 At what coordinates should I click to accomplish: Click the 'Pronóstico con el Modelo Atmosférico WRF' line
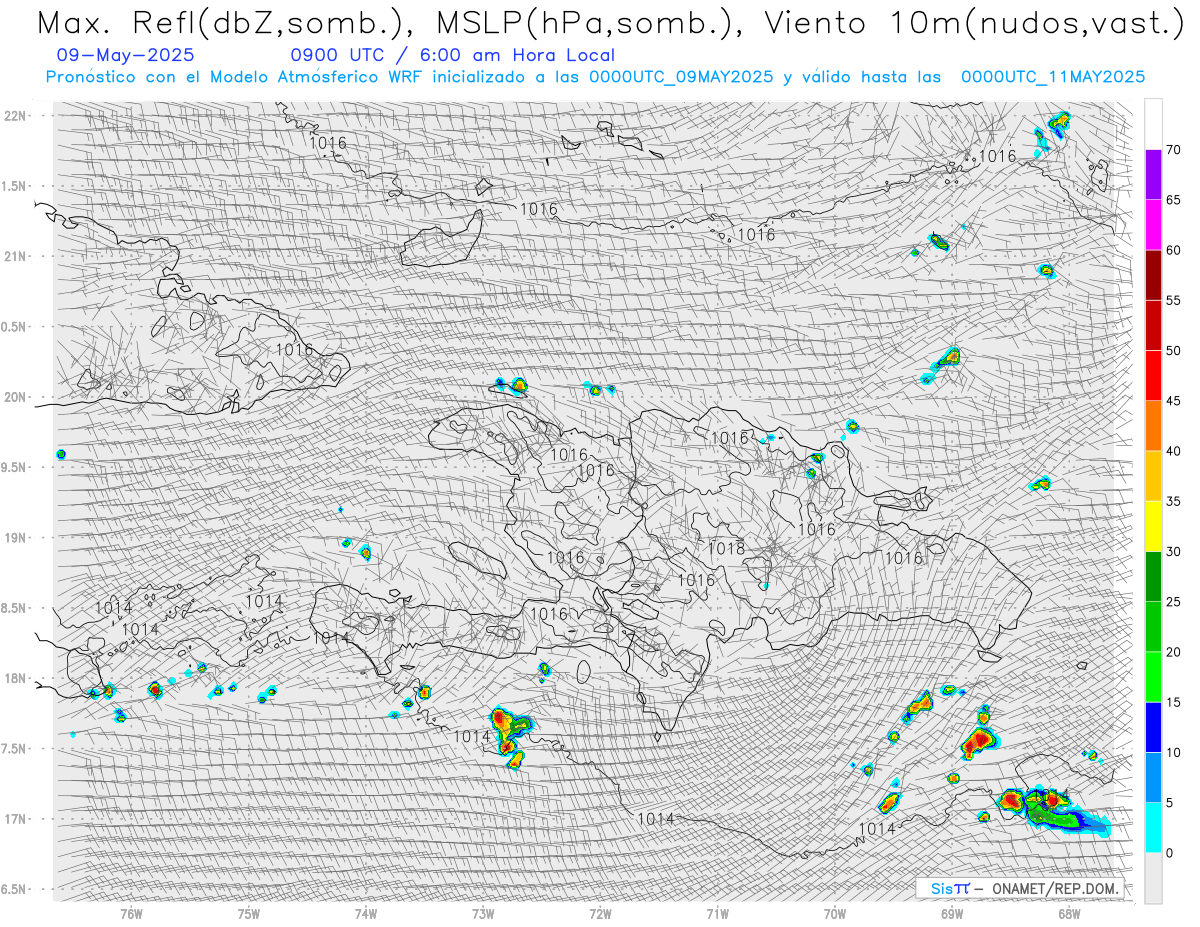[595, 77]
